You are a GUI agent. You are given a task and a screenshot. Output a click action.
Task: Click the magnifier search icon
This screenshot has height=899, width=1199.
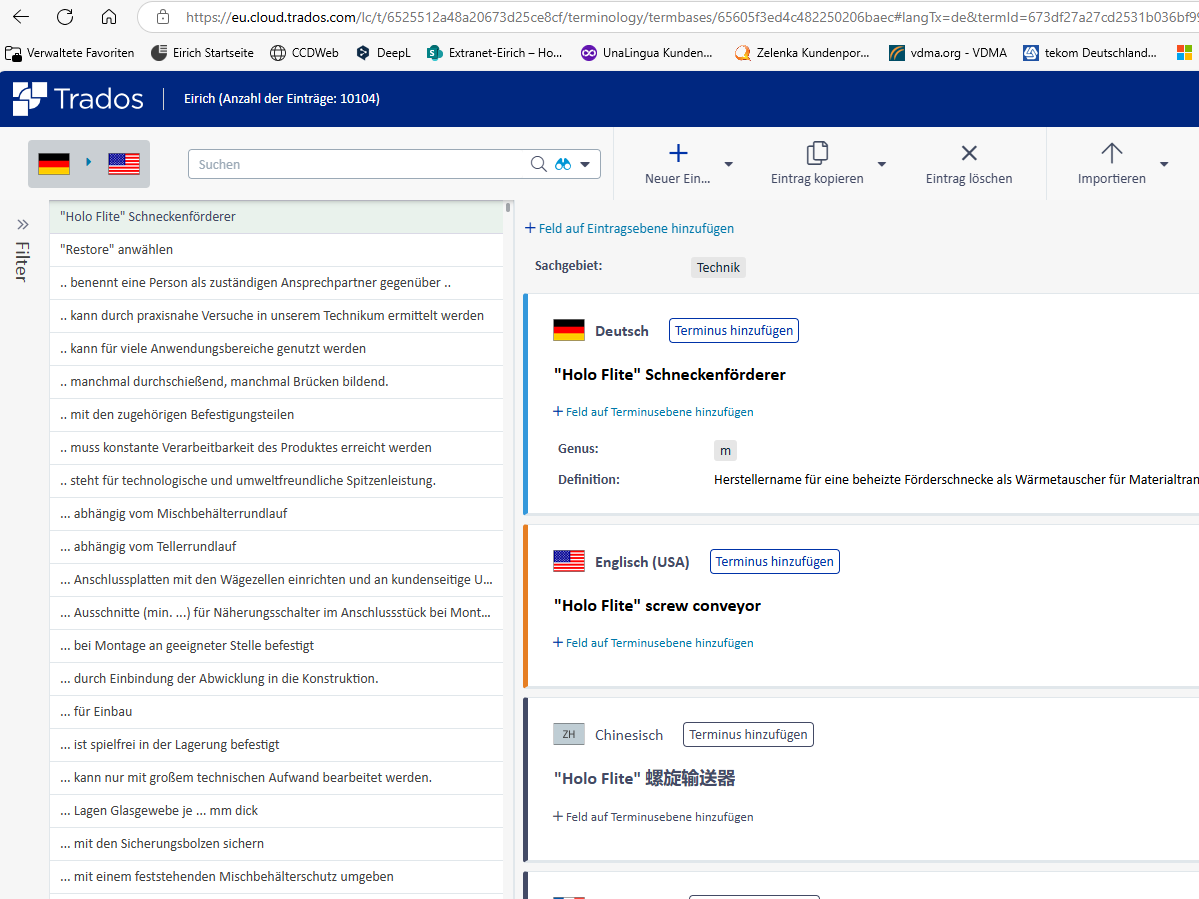point(538,164)
